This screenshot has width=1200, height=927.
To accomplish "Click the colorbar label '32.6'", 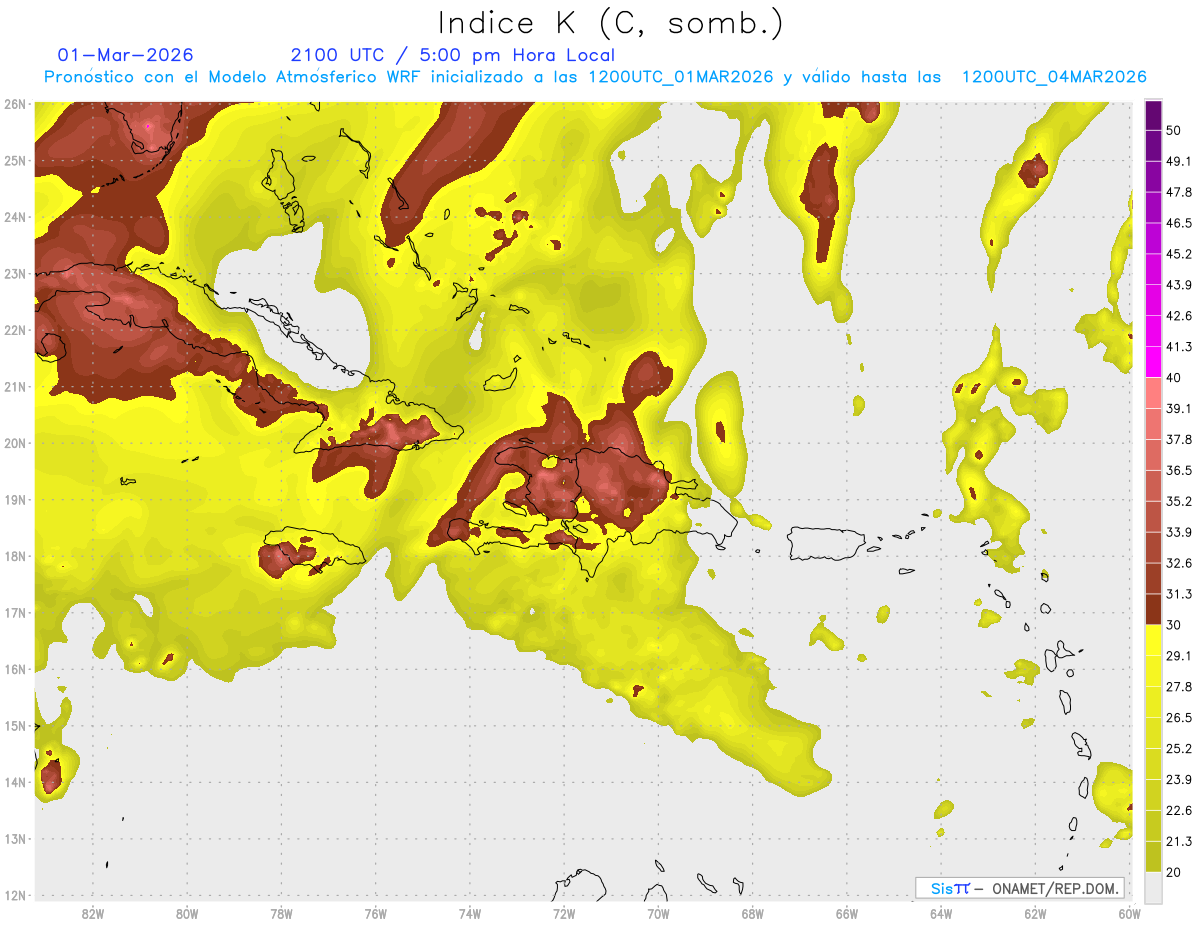I will coord(1179,564).
